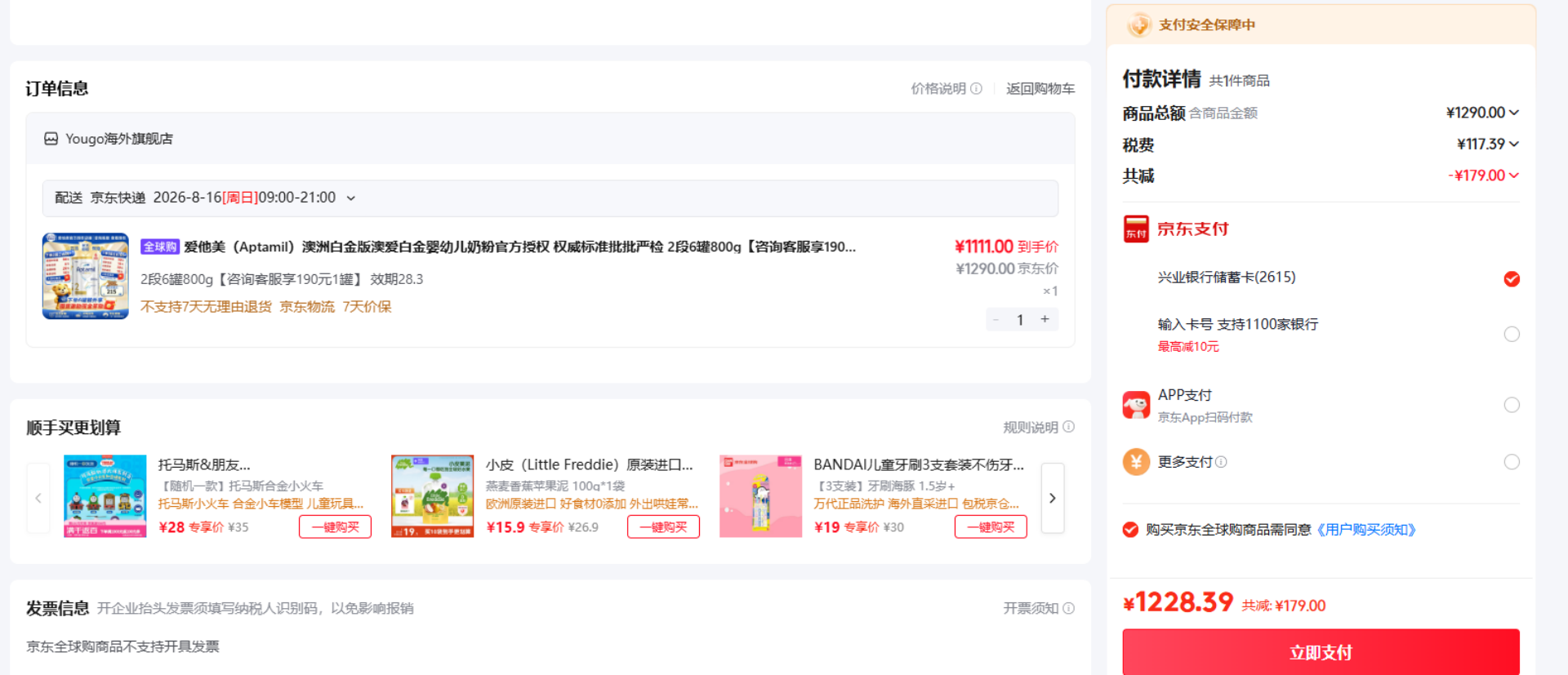The width and height of the screenshot is (1568, 675).
Task: Click 一键购买 for 小皮 Little Freddie
Action: tap(663, 527)
